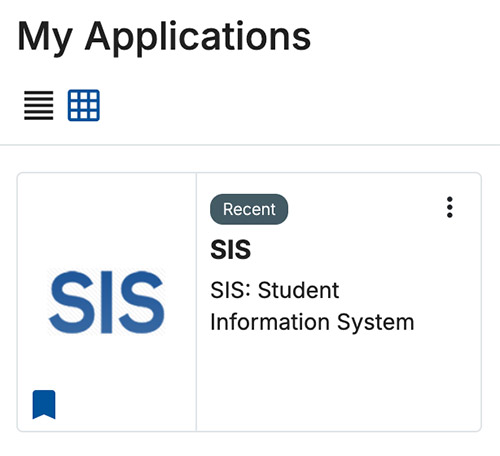Select the grid view icon

point(84,105)
